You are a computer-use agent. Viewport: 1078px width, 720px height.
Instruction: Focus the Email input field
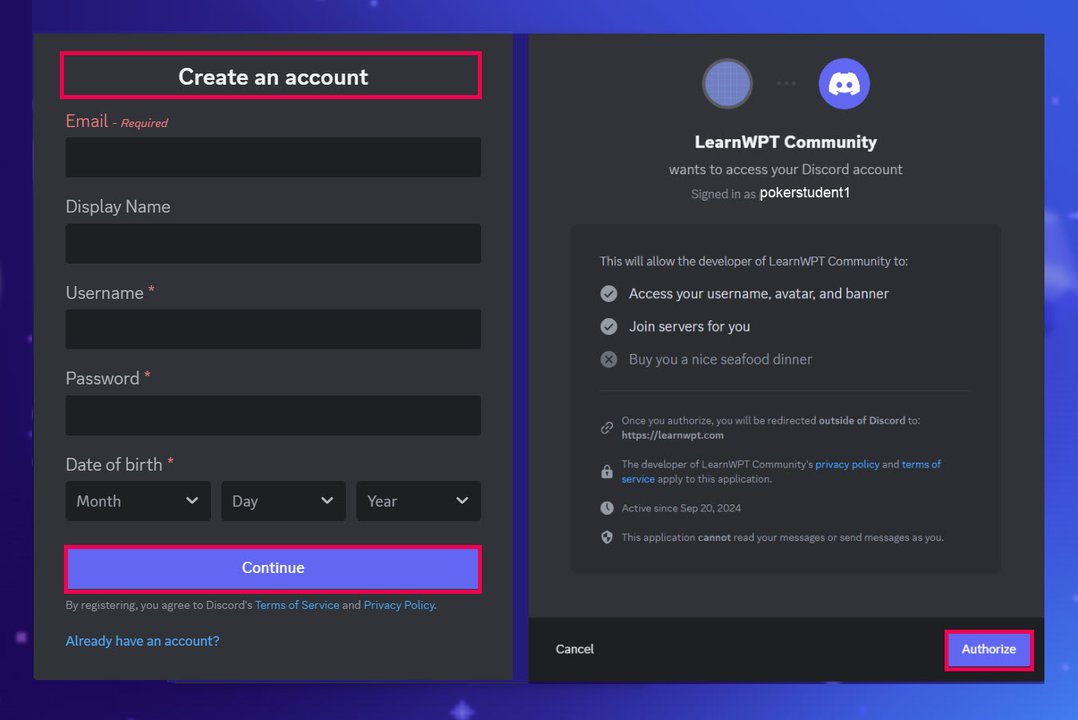[x=273, y=157]
